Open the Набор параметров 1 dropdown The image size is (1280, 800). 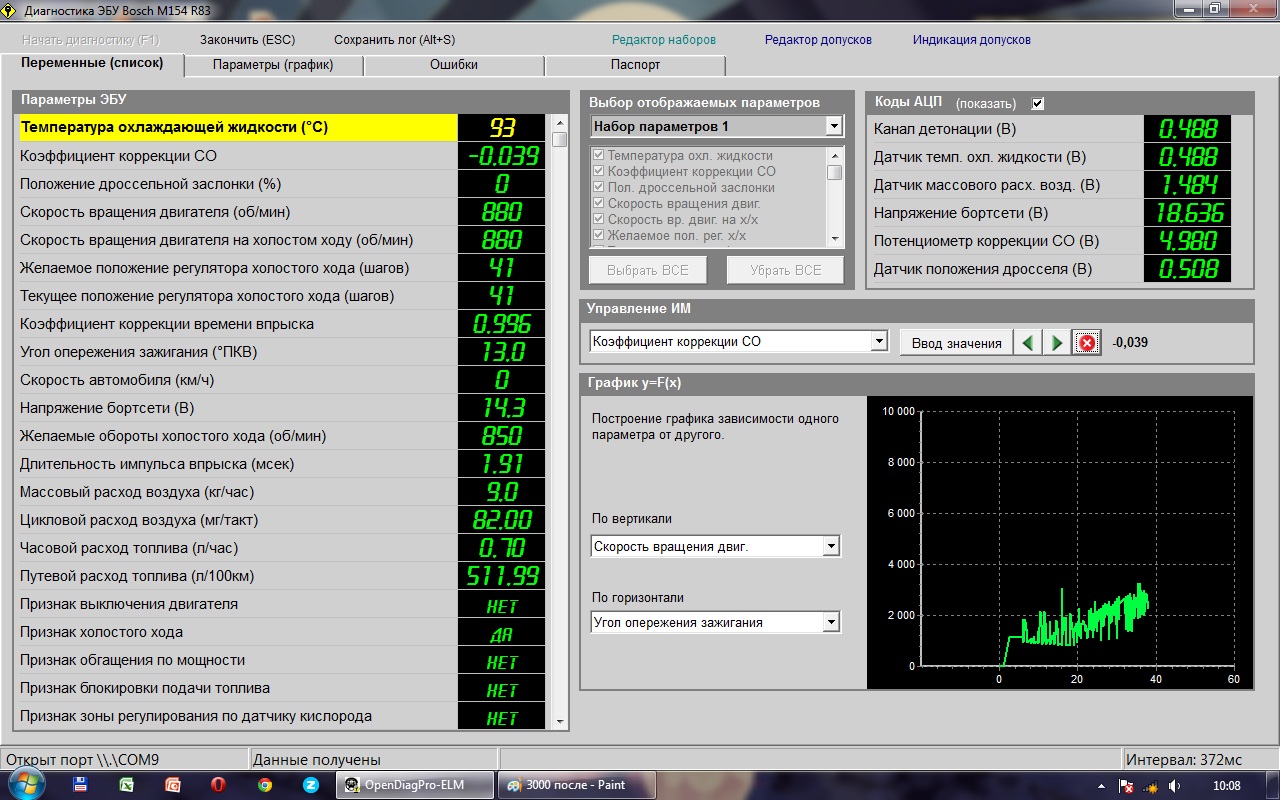833,127
